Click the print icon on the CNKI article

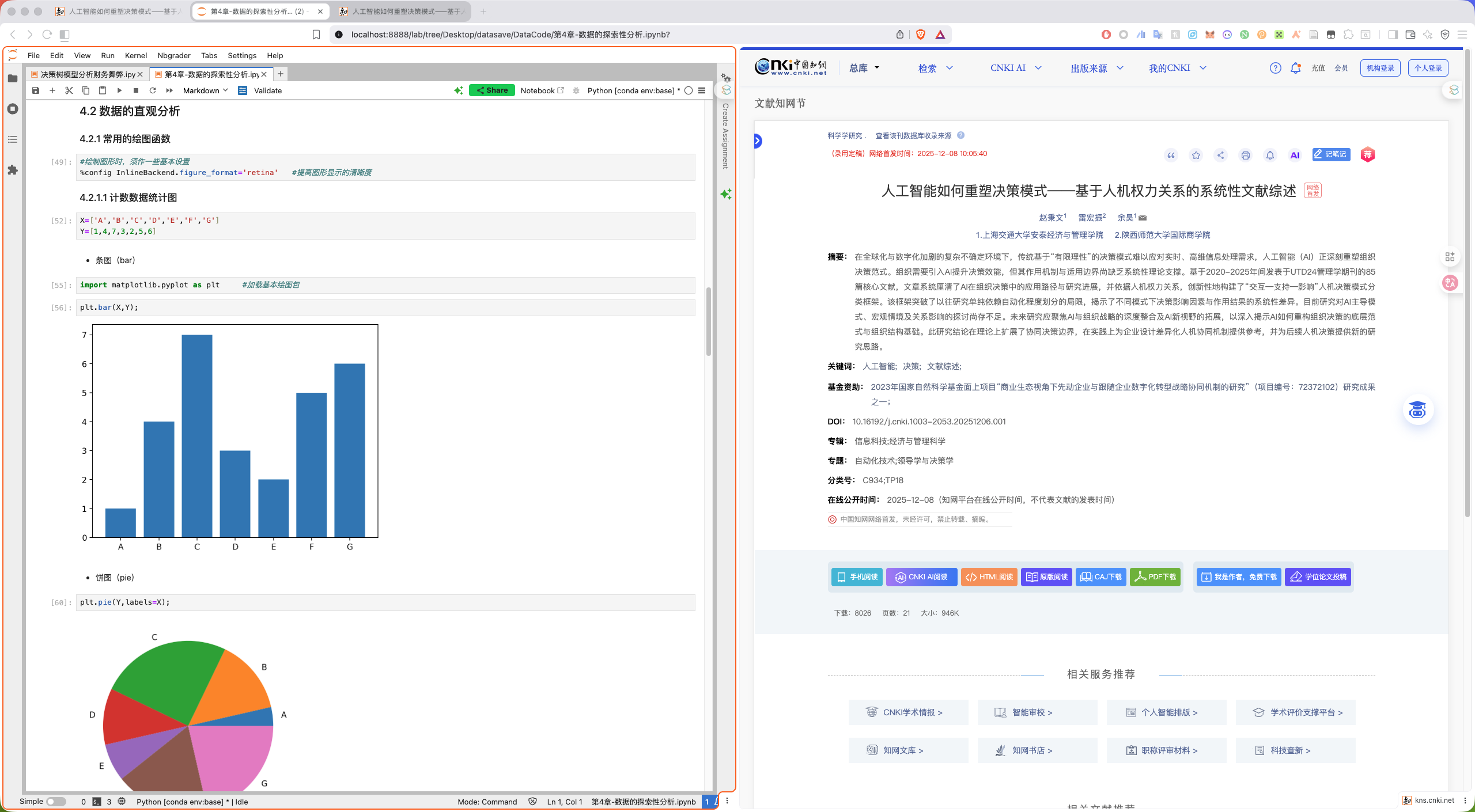tap(1245, 155)
